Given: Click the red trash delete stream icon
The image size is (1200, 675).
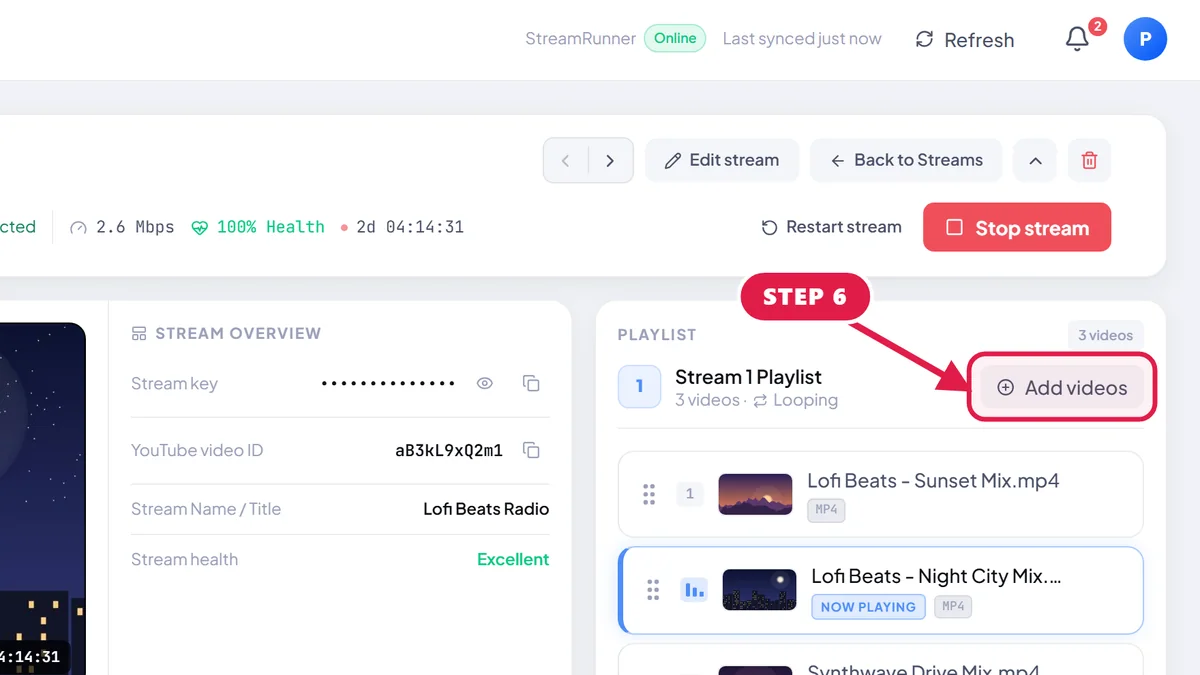Looking at the screenshot, I should point(1089,160).
